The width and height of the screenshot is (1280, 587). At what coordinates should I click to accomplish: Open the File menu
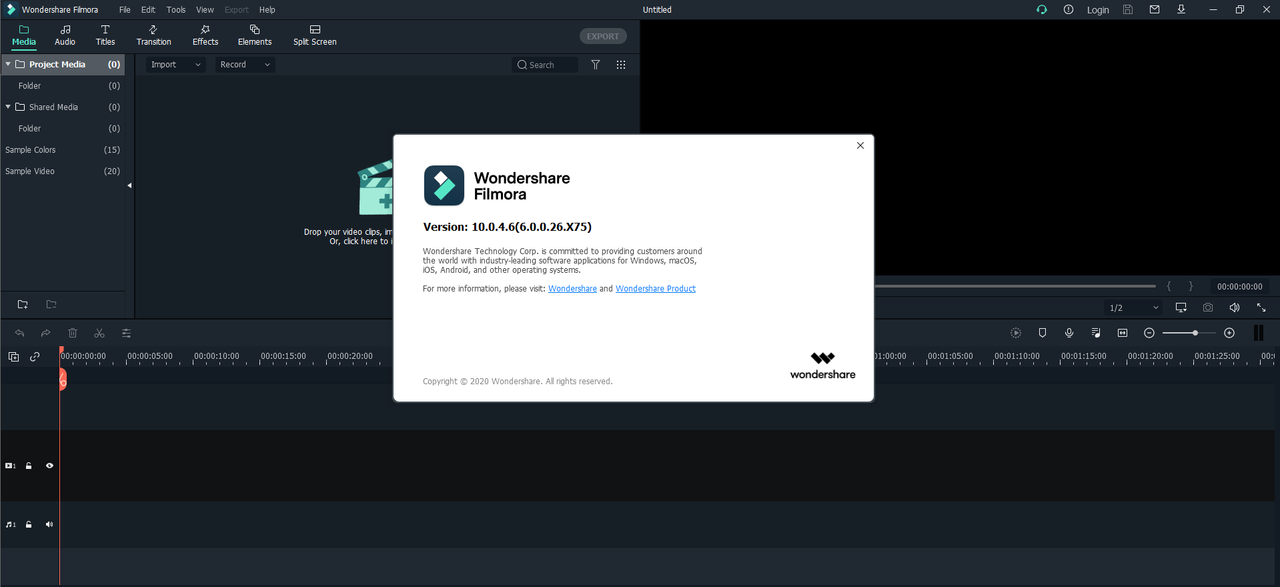pos(125,10)
